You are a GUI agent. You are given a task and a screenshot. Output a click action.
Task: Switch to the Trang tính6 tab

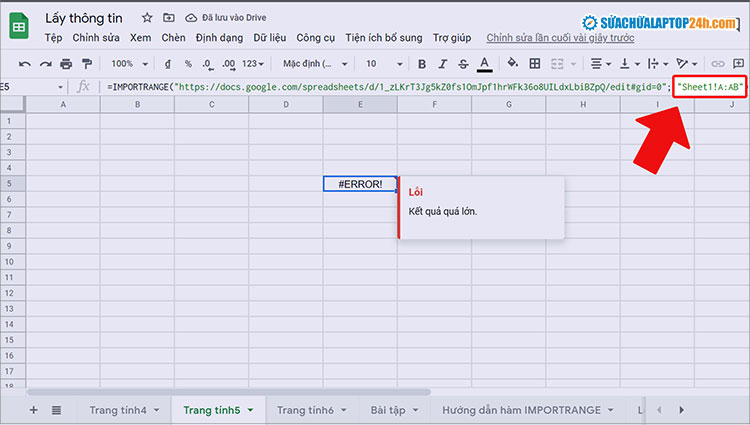point(305,410)
